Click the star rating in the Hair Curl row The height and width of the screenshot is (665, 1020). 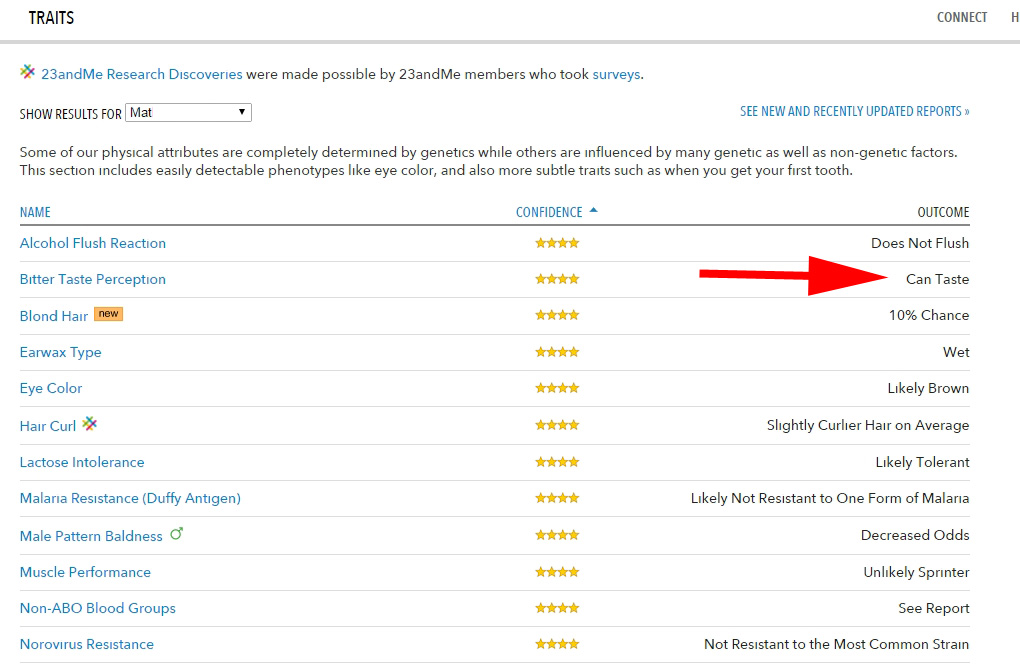(557, 425)
